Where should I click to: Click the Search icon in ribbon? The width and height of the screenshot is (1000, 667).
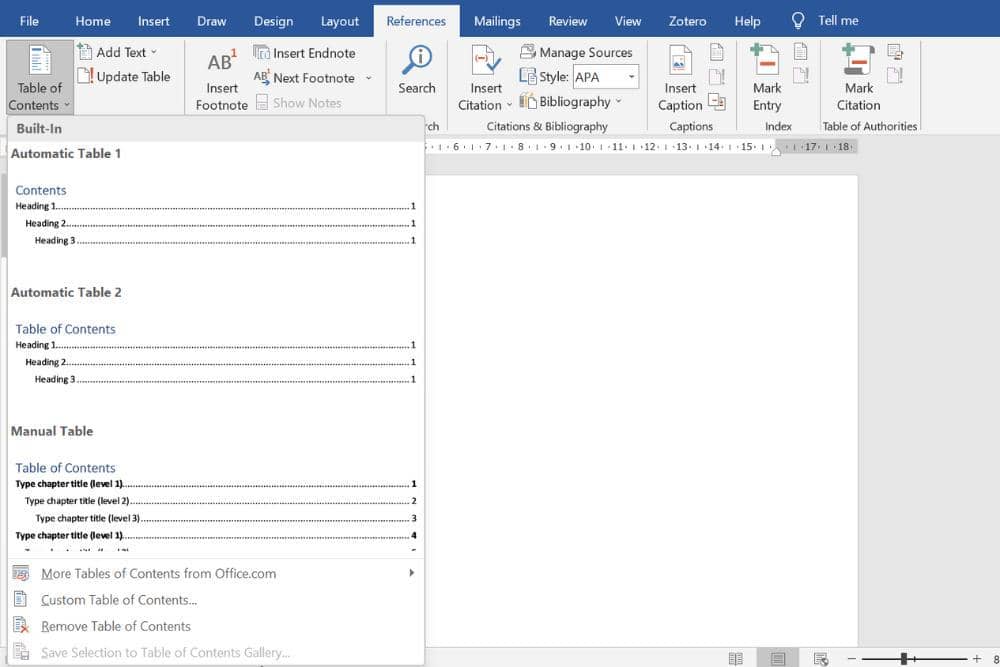click(x=416, y=62)
